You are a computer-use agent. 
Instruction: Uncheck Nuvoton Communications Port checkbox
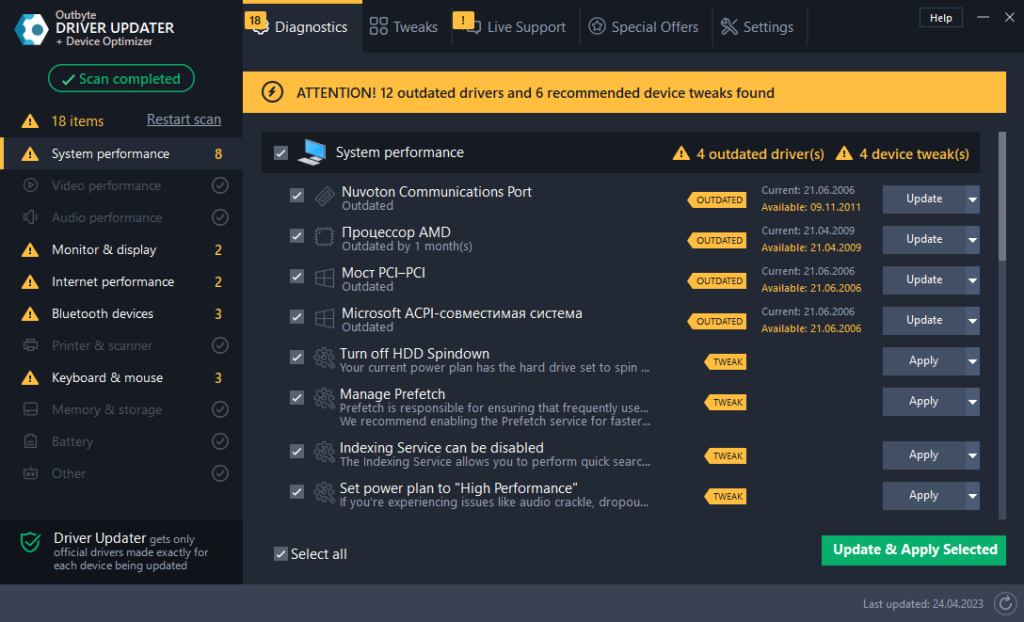[297, 195]
